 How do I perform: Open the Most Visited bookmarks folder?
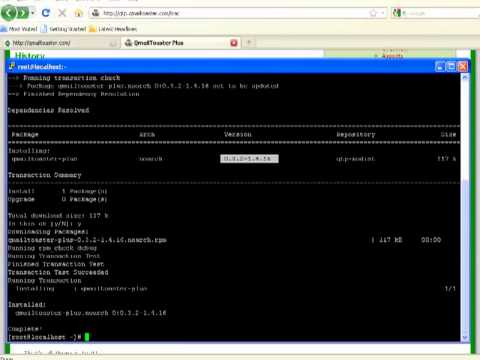pyautogui.click(x=19, y=29)
